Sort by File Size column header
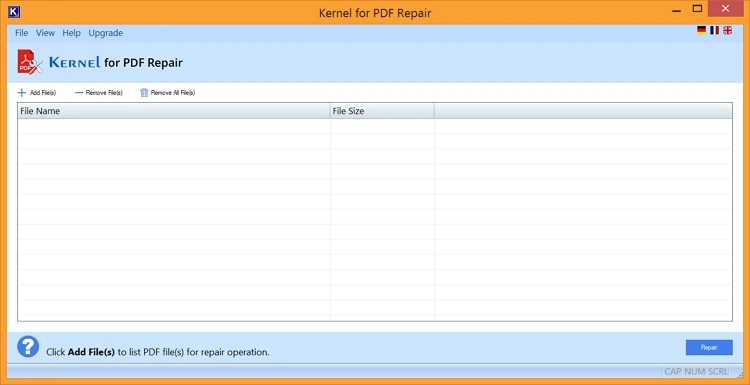Screen dimensions: 750x385 [x=382, y=111]
